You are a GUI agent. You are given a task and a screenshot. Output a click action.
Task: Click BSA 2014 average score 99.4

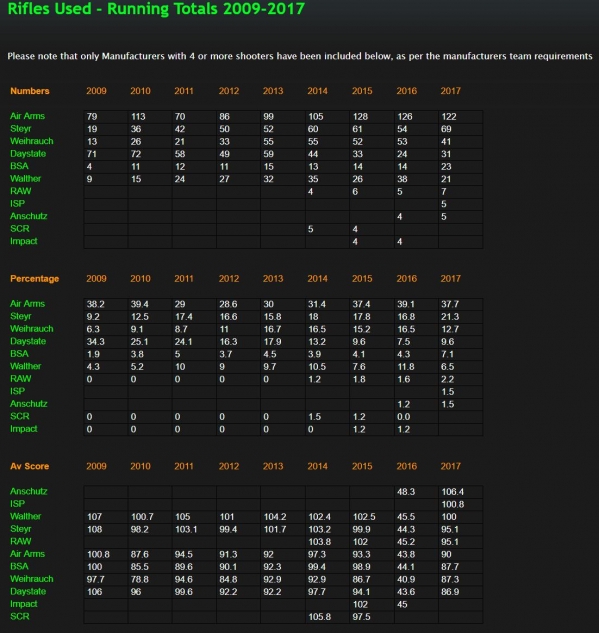tap(317, 567)
